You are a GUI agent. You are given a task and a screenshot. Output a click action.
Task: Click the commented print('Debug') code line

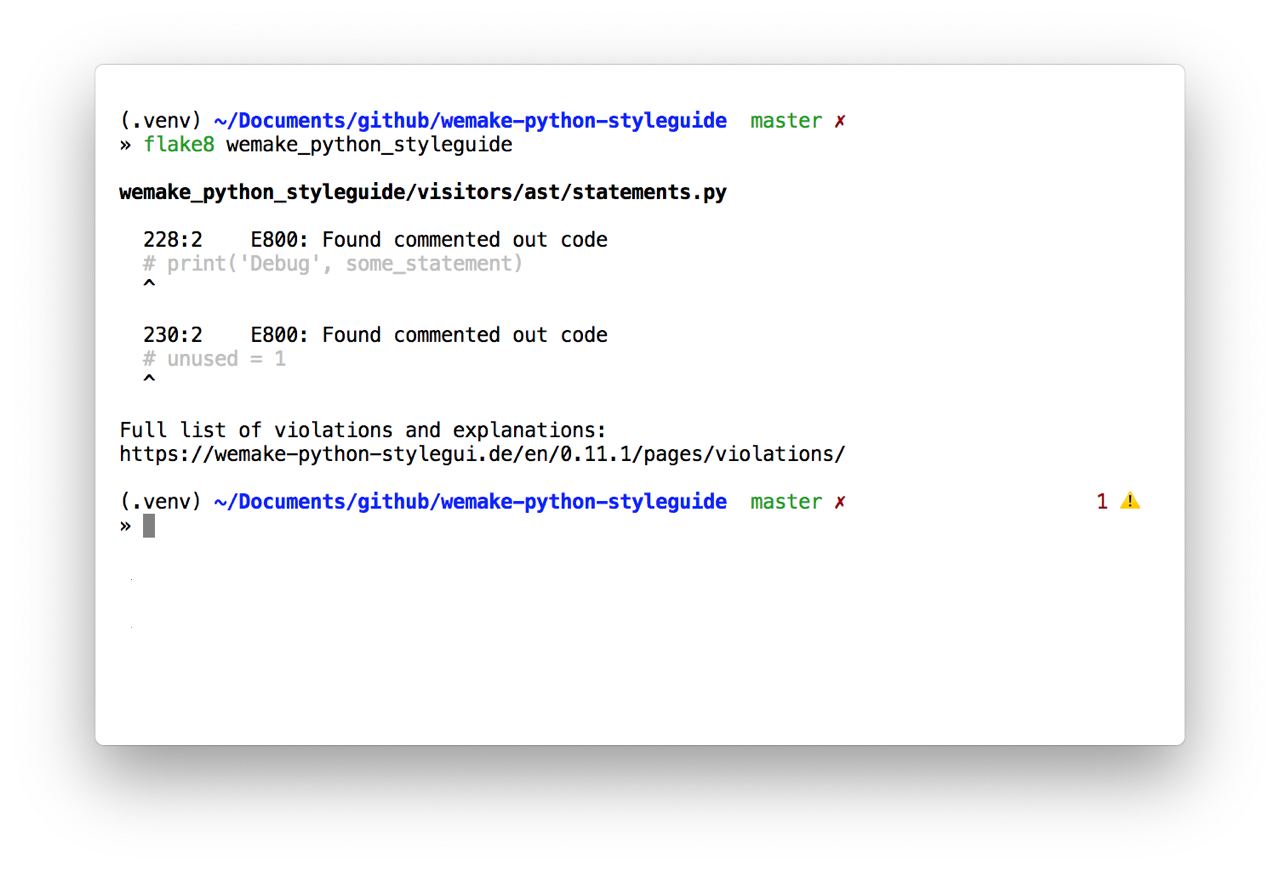pyautogui.click(x=333, y=264)
